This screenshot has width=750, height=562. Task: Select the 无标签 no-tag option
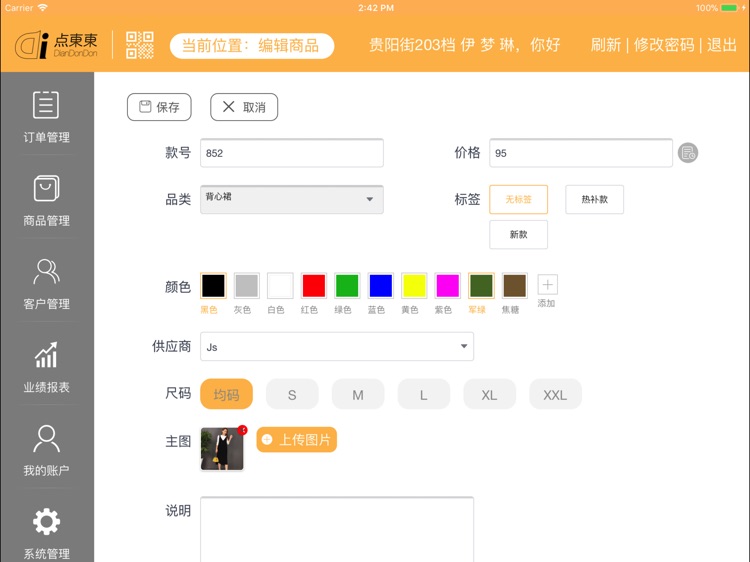click(518, 199)
